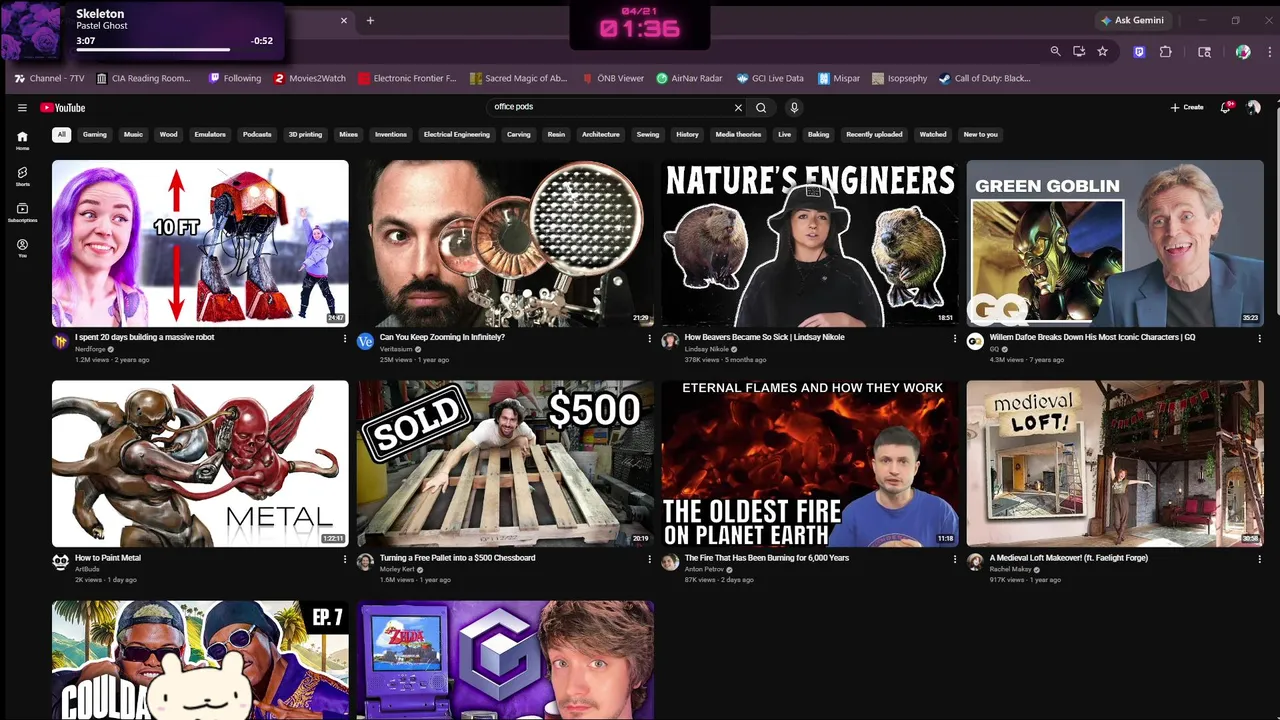Click the YouTube logo
1280x720 pixels.
coord(63,108)
